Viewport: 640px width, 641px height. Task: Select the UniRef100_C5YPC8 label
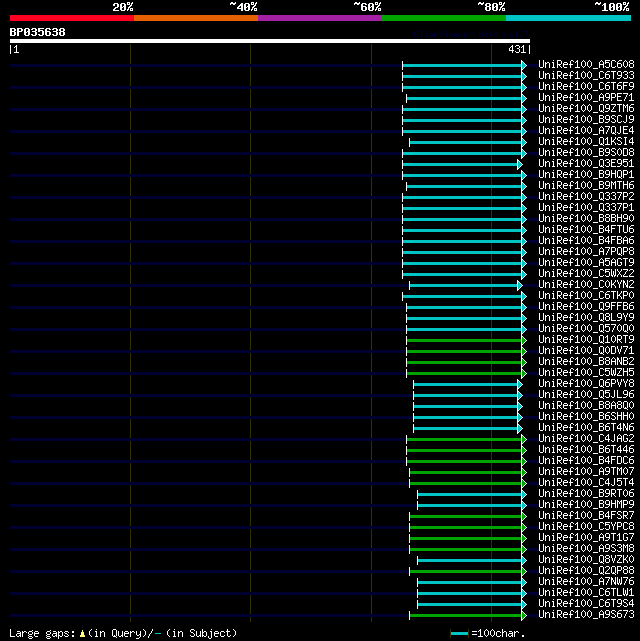[586, 527]
